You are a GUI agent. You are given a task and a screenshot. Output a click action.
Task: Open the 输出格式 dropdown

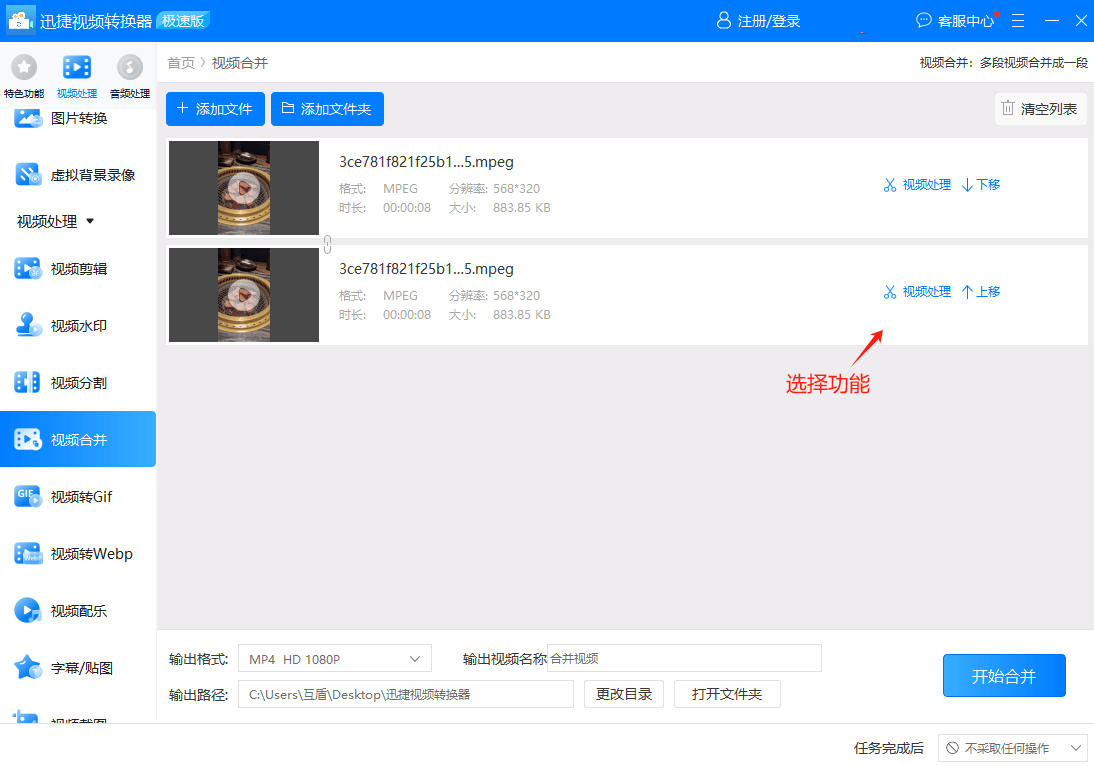(x=335, y=659)
